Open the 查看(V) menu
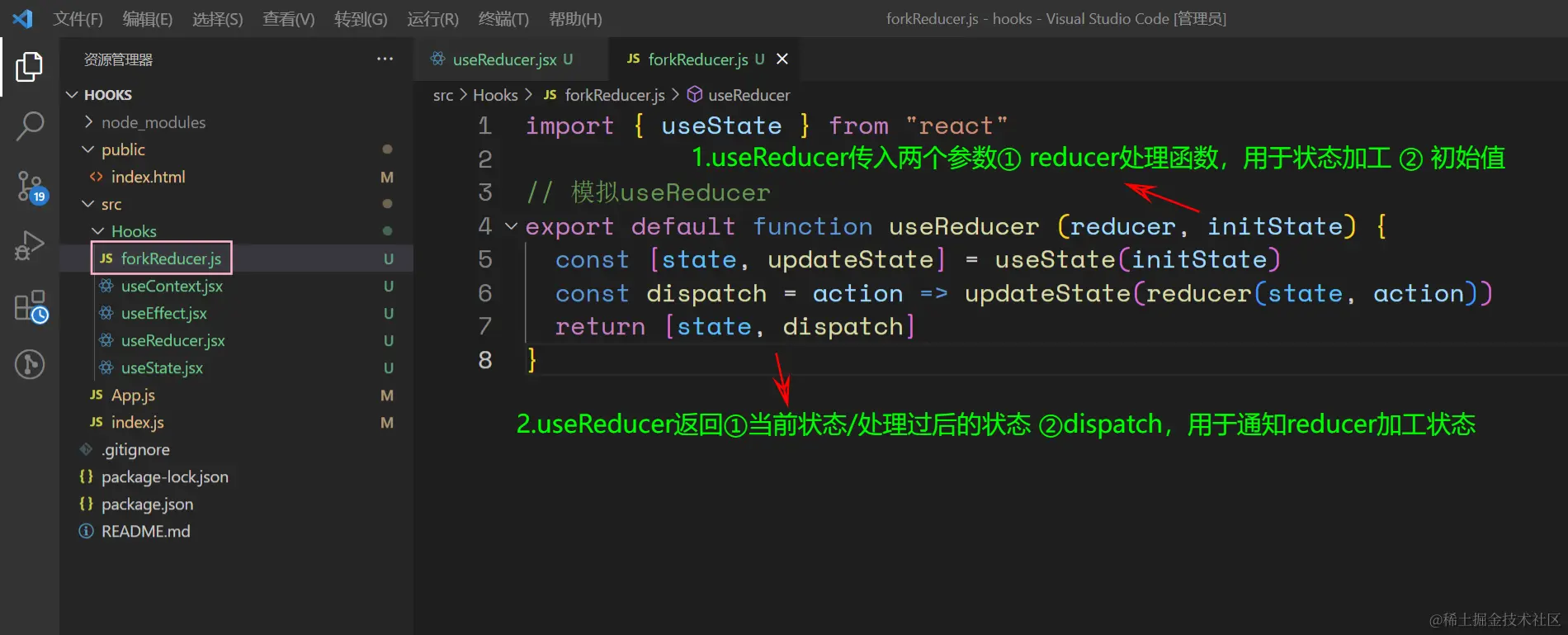1568x635 pixels. pos(289,19)
